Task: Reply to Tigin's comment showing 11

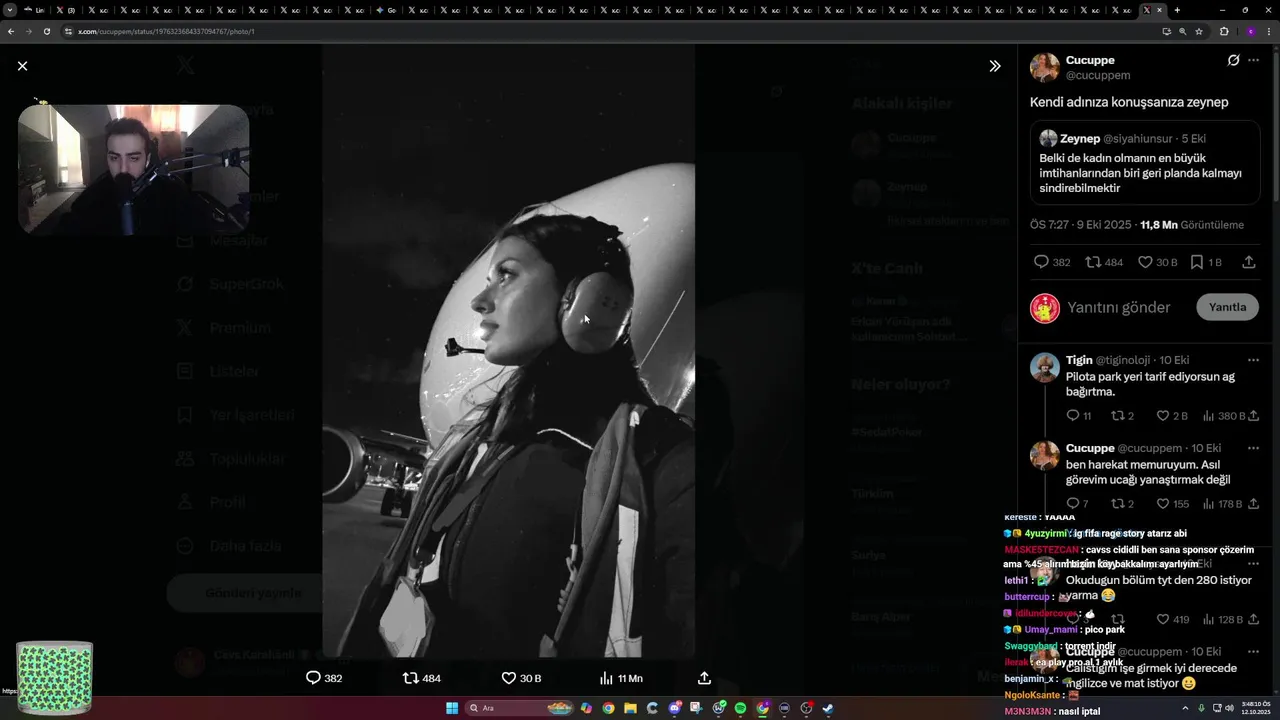Action: [x=1078, y=416]
